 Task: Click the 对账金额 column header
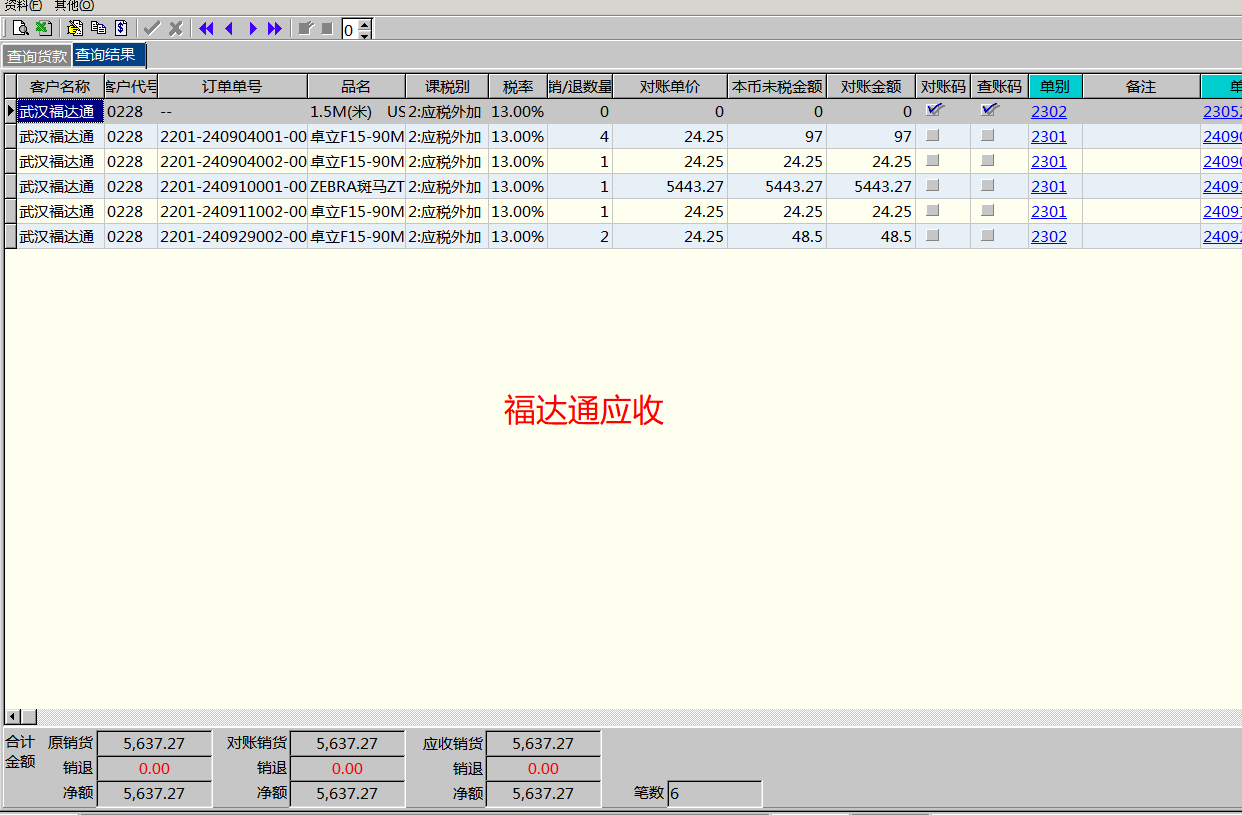click(870, 87)
